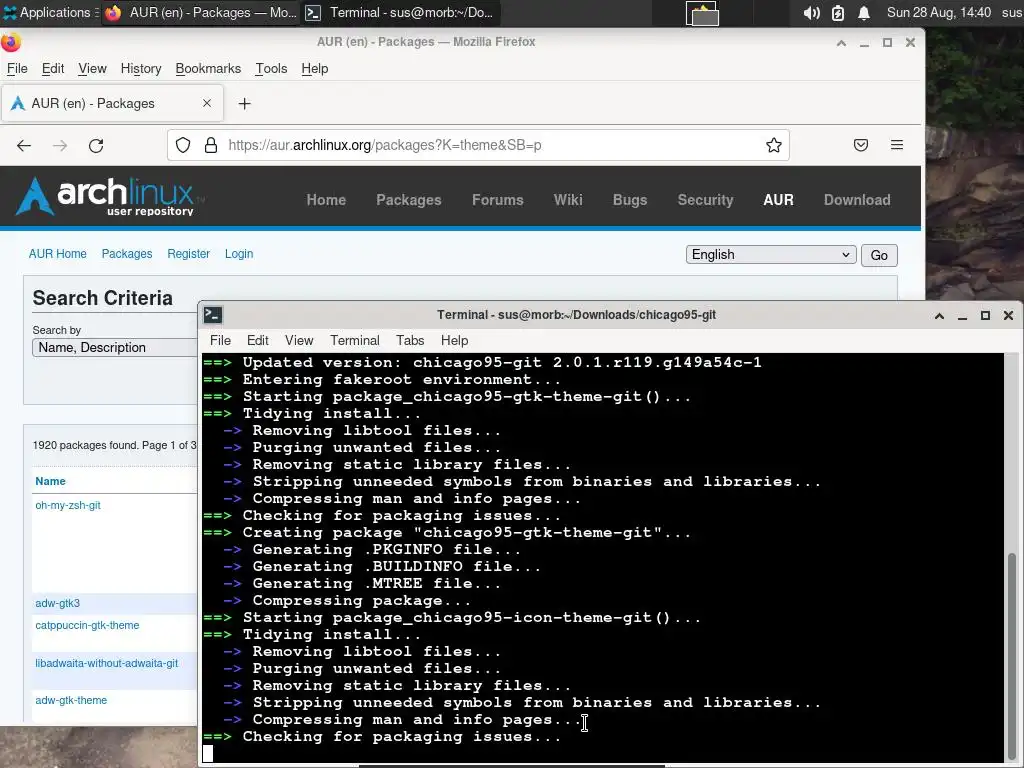Open the Register link
1024x768 pixels.
coord(188,253)
